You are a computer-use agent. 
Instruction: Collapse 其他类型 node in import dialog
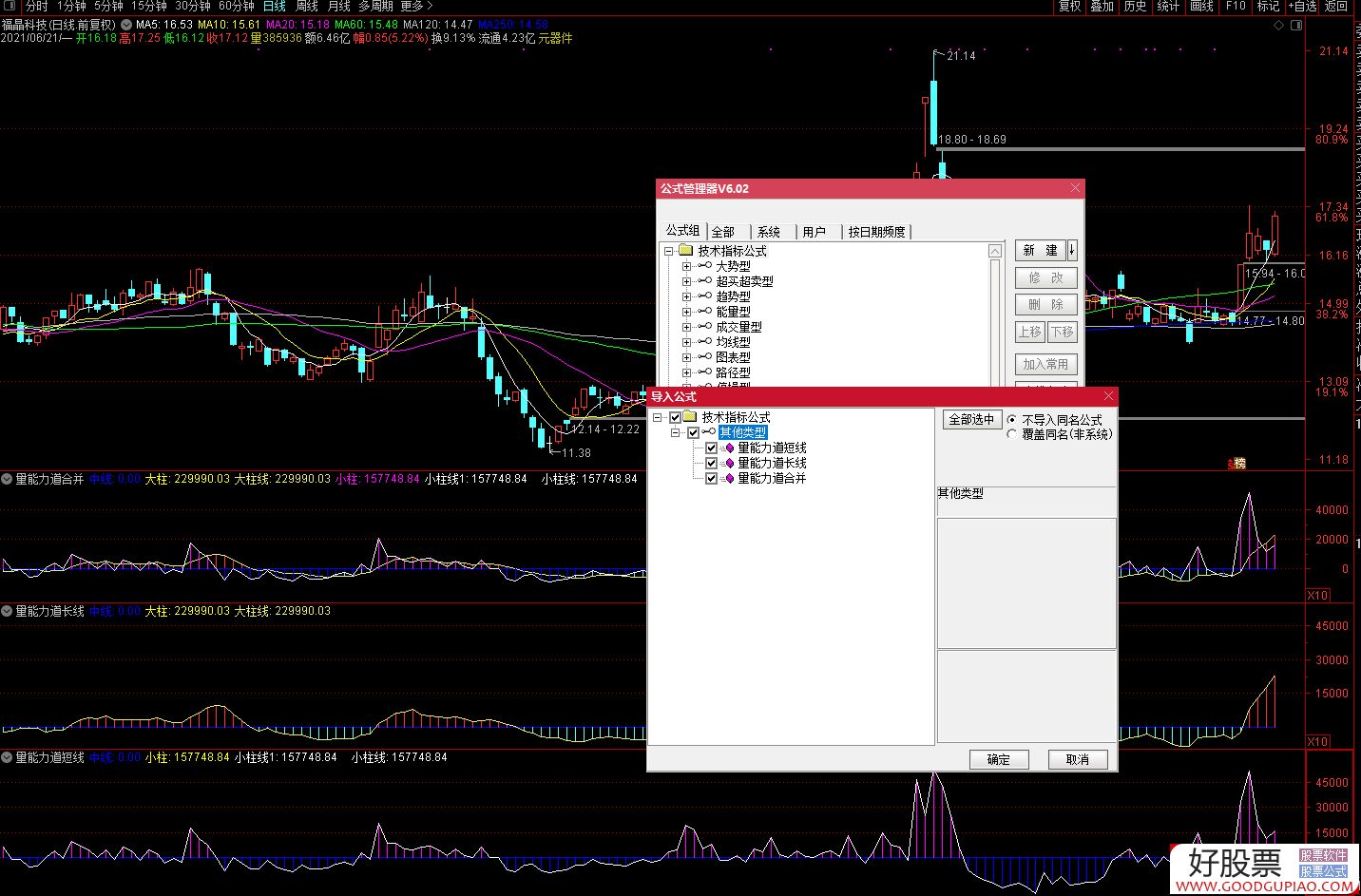pyautogui.click(x=676, y=432)
